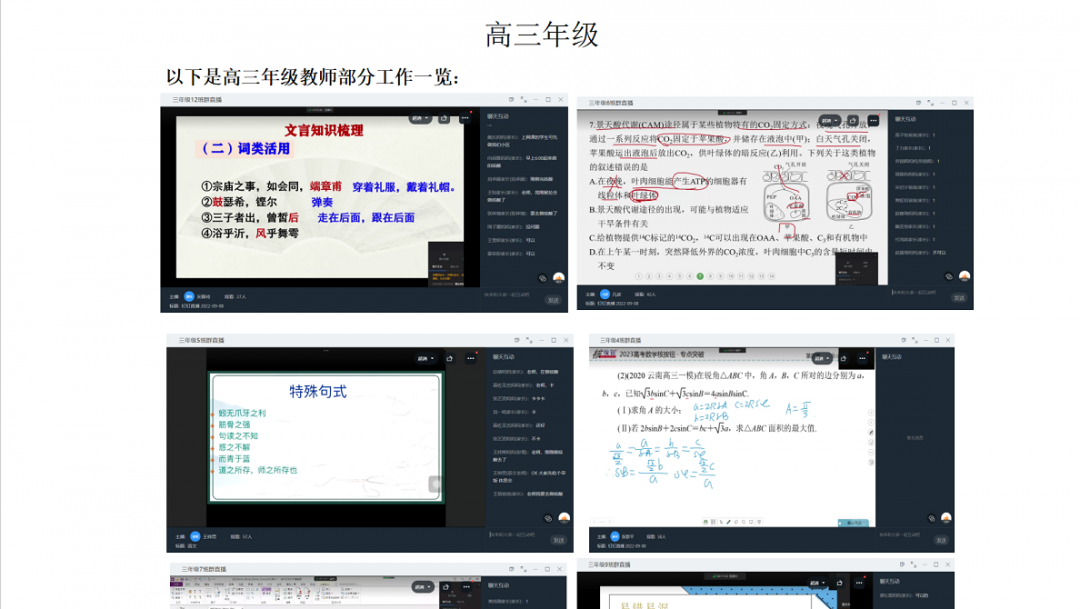Viewport: 1080px width, 609px height.
Task: Click the host avatar in 三年级5班群直播 bottom bar
Action: 196,536
